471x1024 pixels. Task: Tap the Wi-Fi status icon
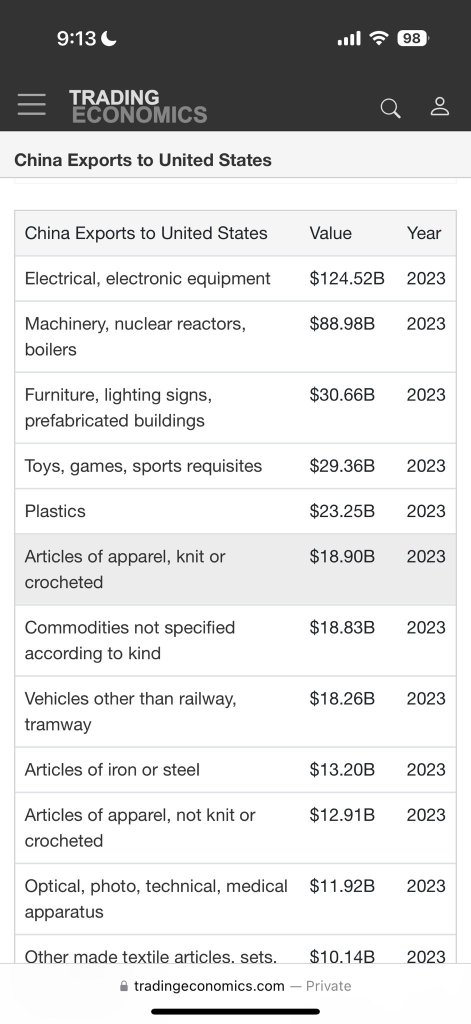coord(378,39)
